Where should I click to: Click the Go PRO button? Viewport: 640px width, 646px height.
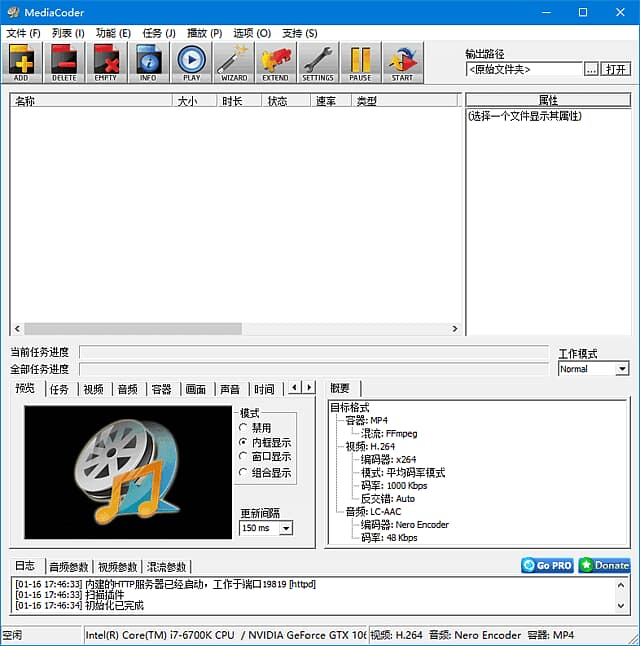point(547,565)
